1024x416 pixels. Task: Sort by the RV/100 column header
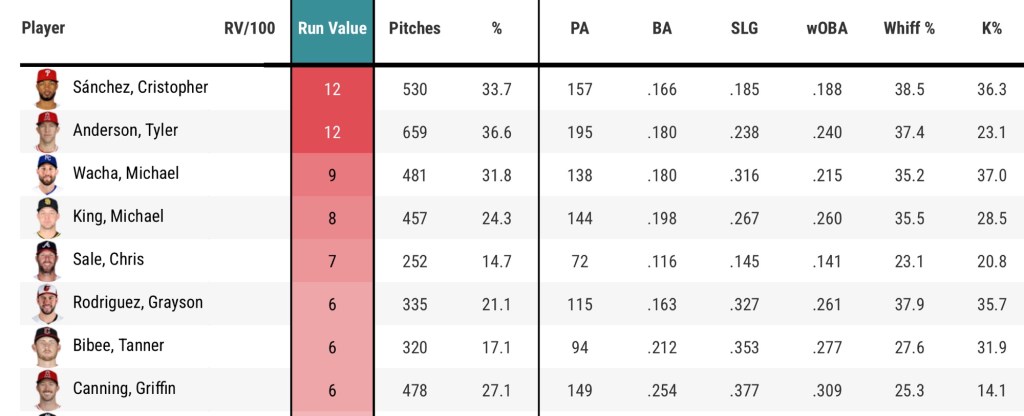point(249,29)
